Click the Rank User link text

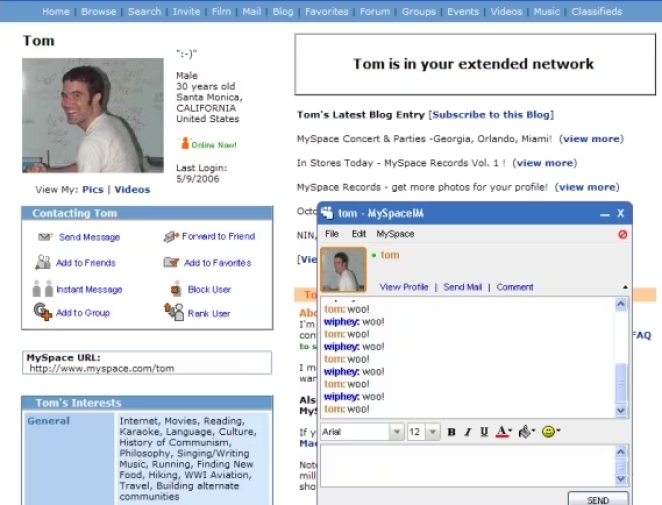[x=209, y=313]
